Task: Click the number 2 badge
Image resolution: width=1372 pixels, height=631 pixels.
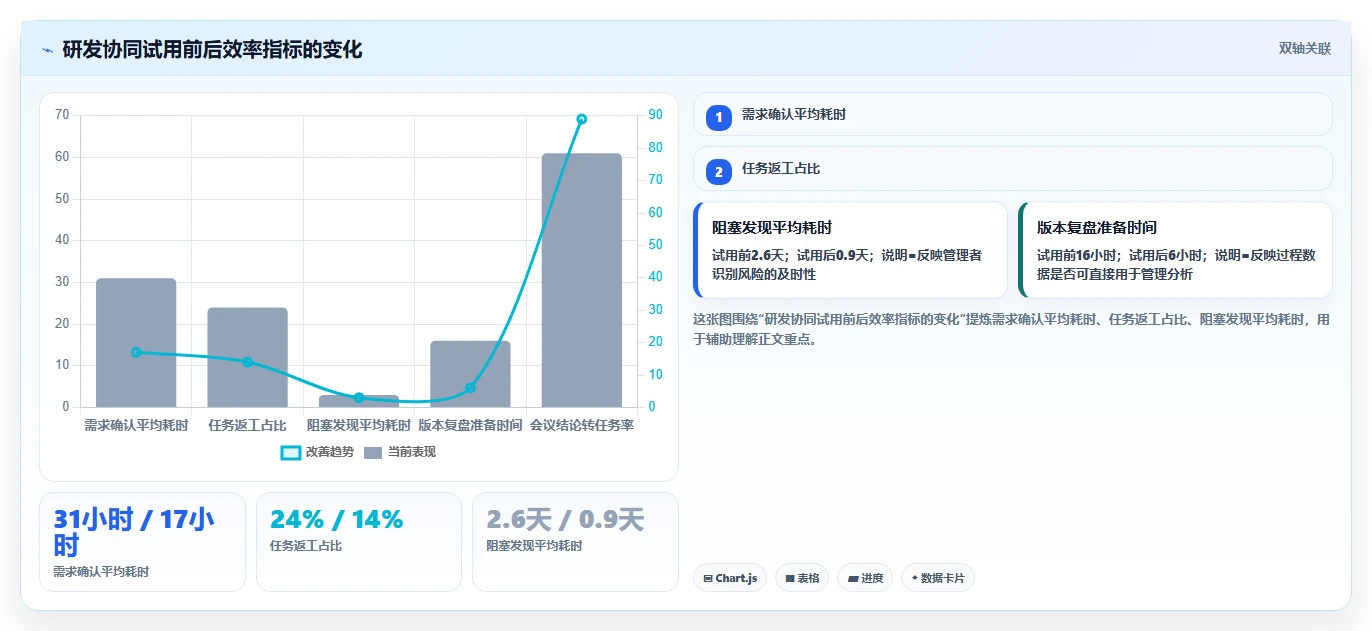Action: pos(718,172)
